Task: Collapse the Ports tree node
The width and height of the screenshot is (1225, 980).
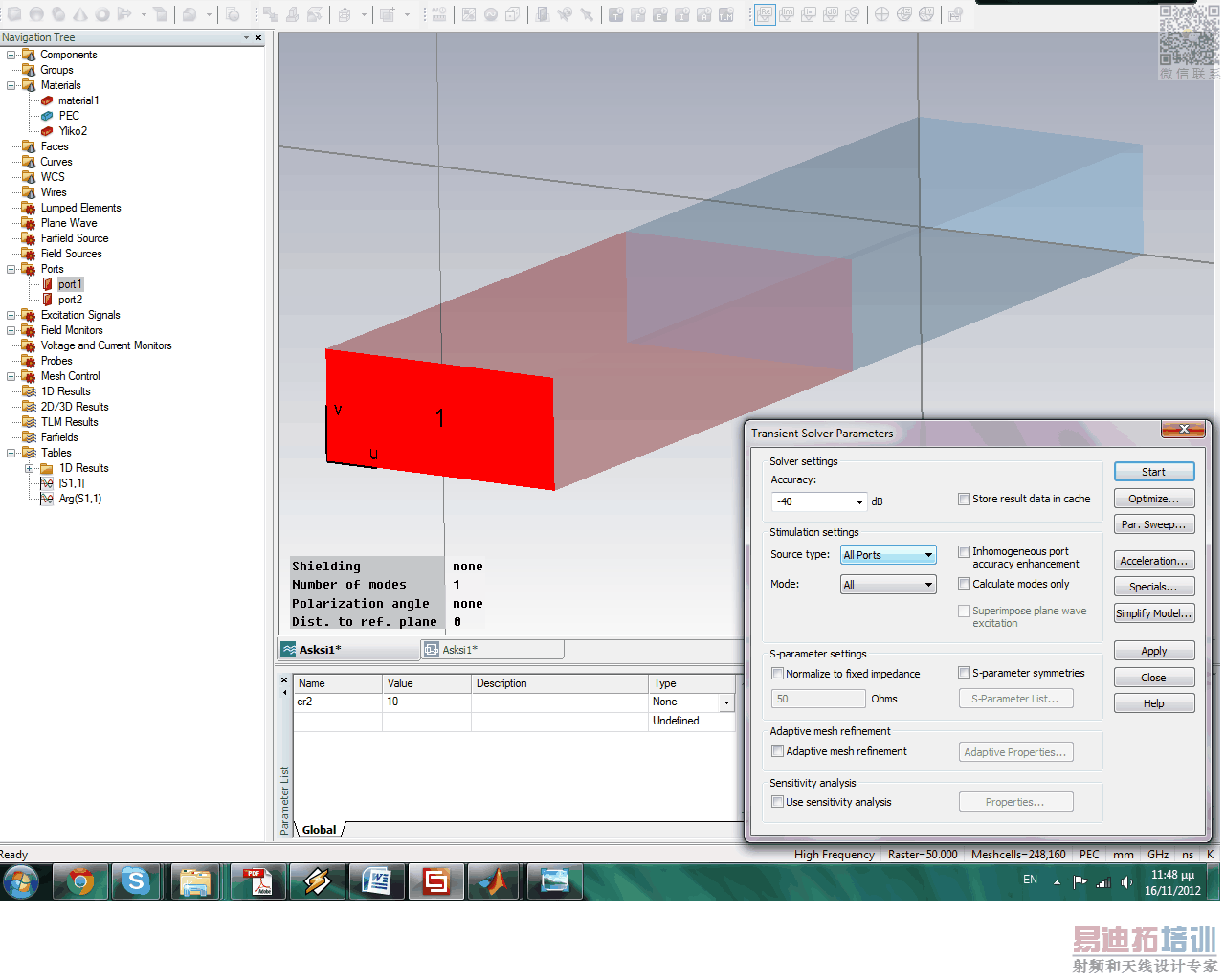Action: tap(11, 269)
